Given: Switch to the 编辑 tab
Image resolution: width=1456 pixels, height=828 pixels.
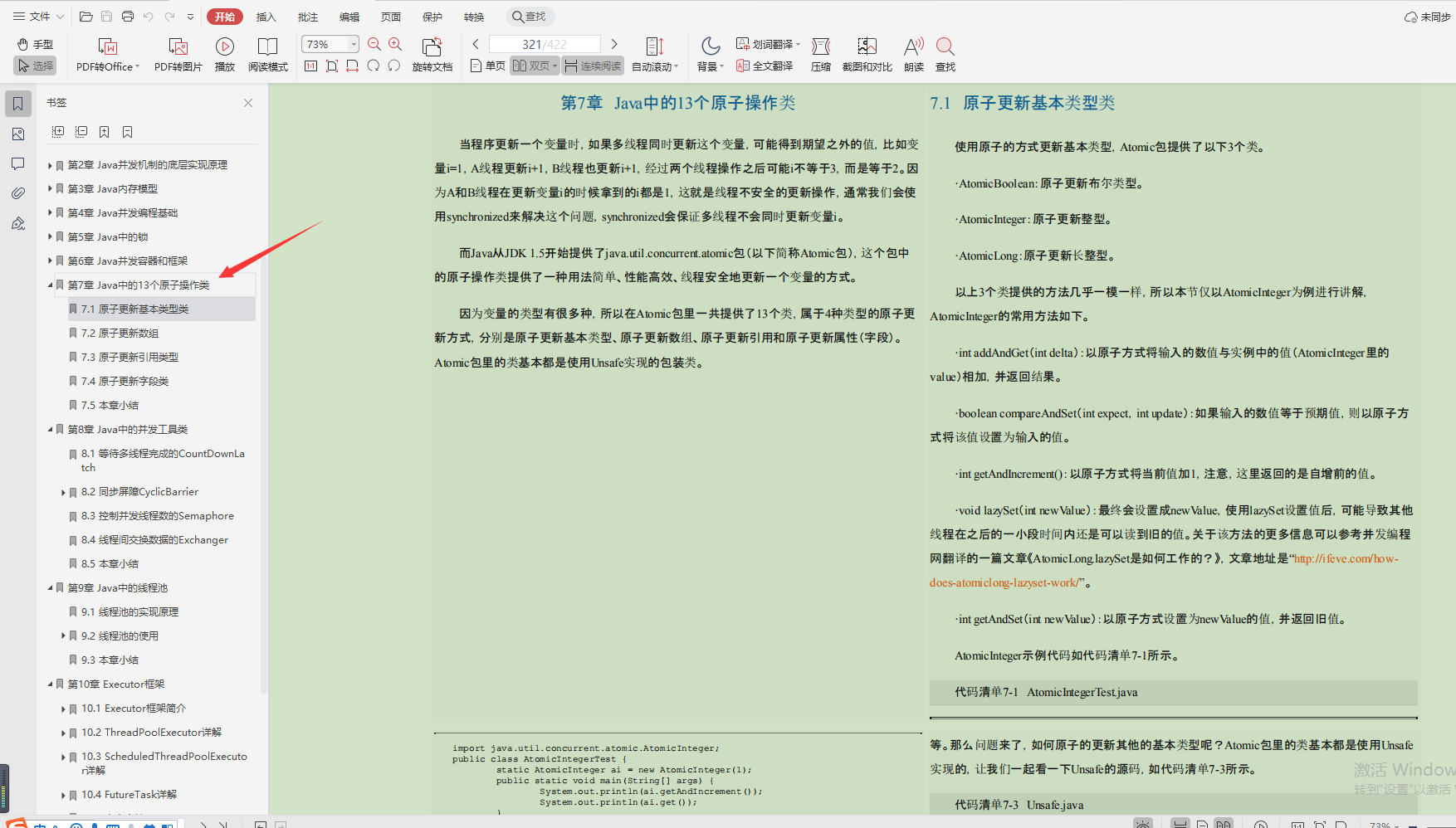Looking at the screenshot, I should tap(349, 17).
